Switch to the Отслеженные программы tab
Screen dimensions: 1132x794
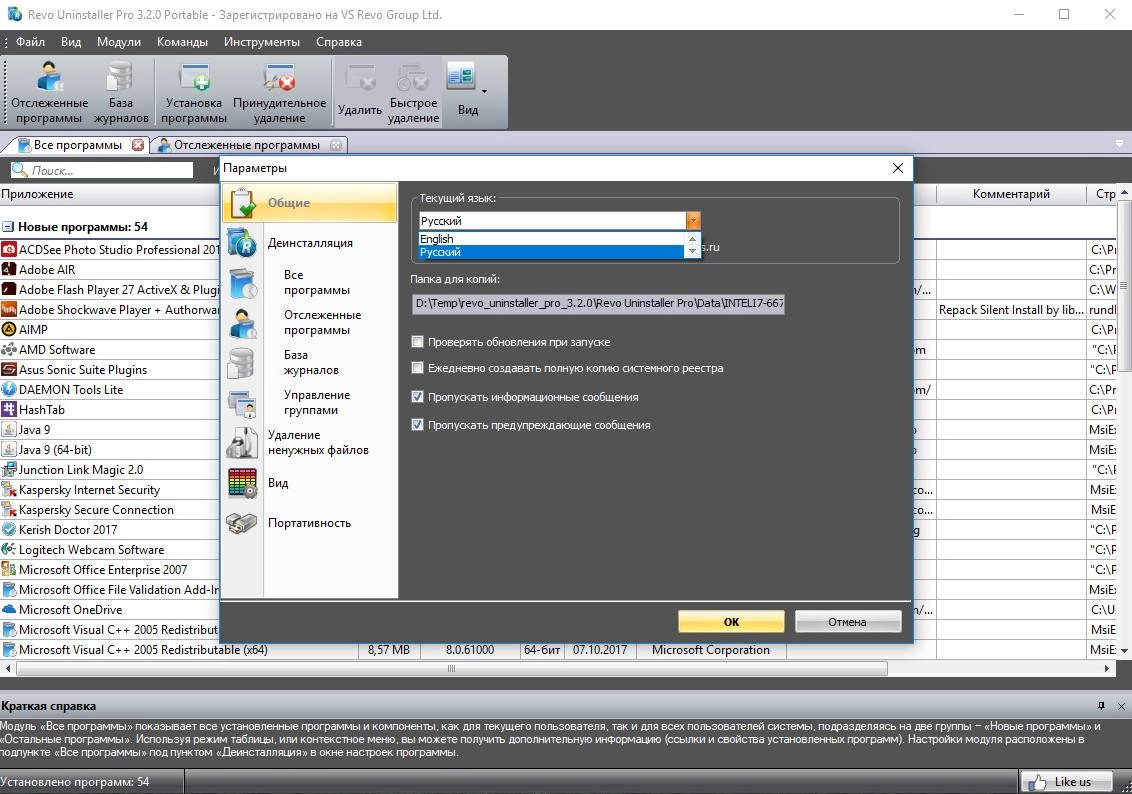click(x=246, y=145)
